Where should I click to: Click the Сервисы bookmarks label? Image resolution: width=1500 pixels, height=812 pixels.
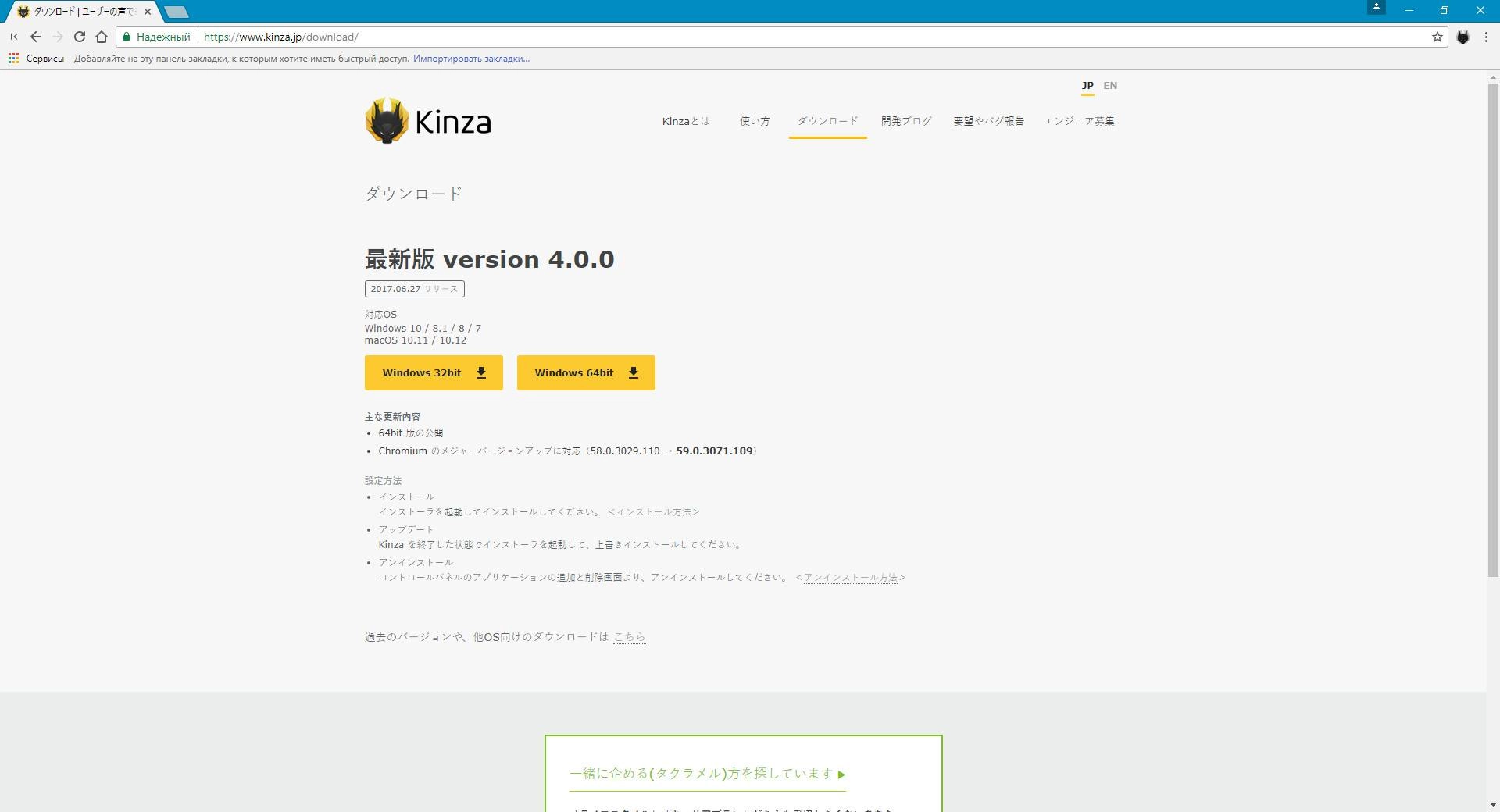(45, 59)
